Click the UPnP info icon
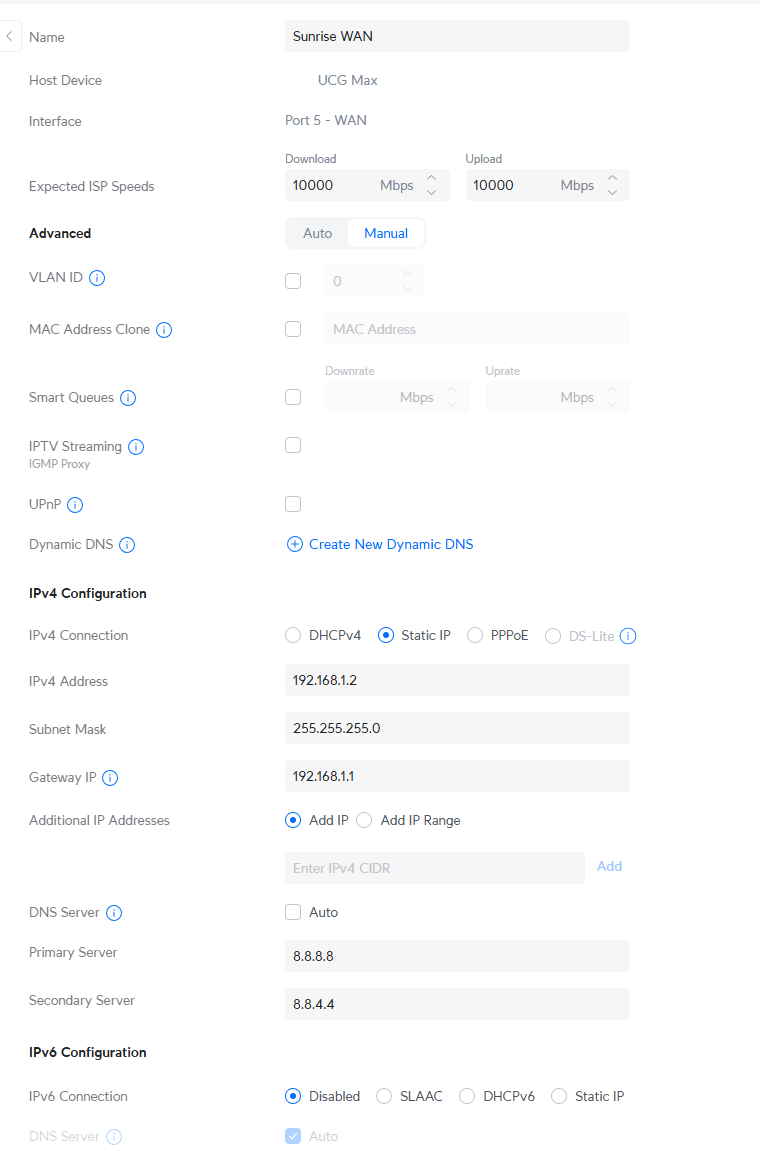This screenshot has height=1173, width=760. (75, 505)
